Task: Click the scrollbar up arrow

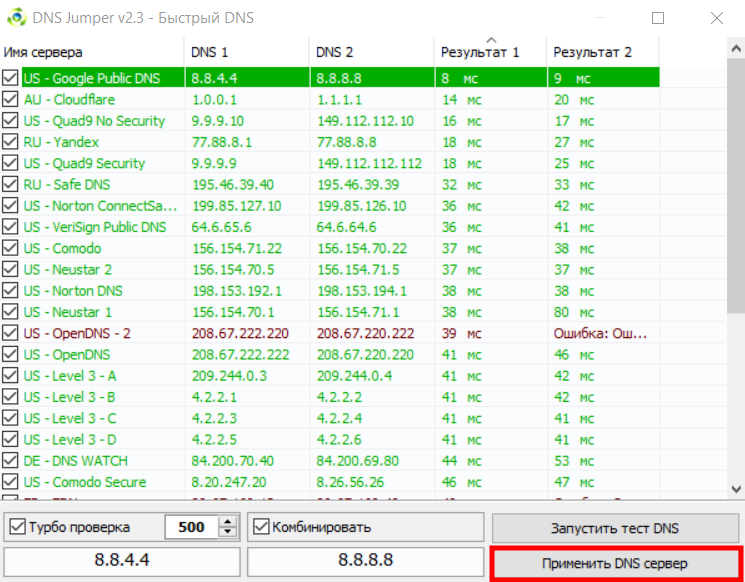Action: (x=736, y=48)
